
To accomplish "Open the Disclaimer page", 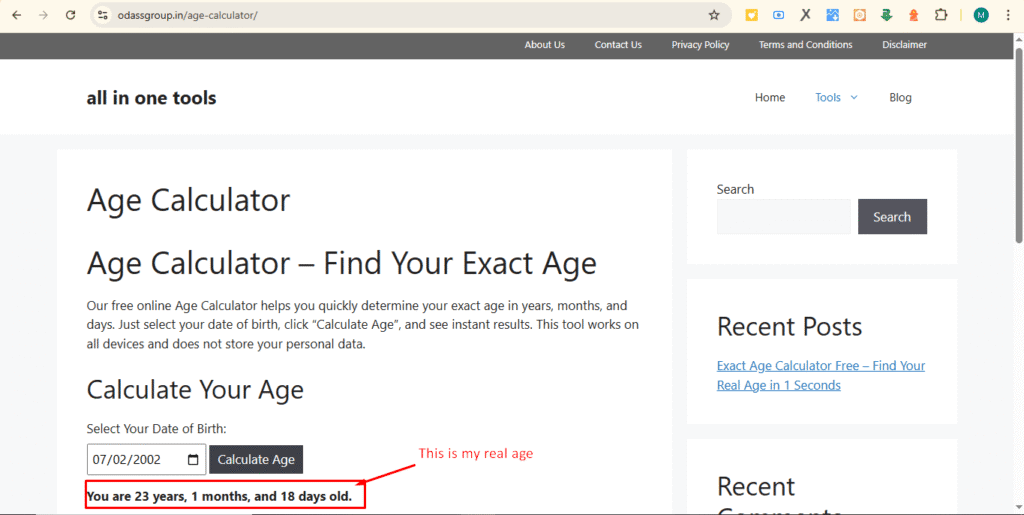I will coord(904,45).
